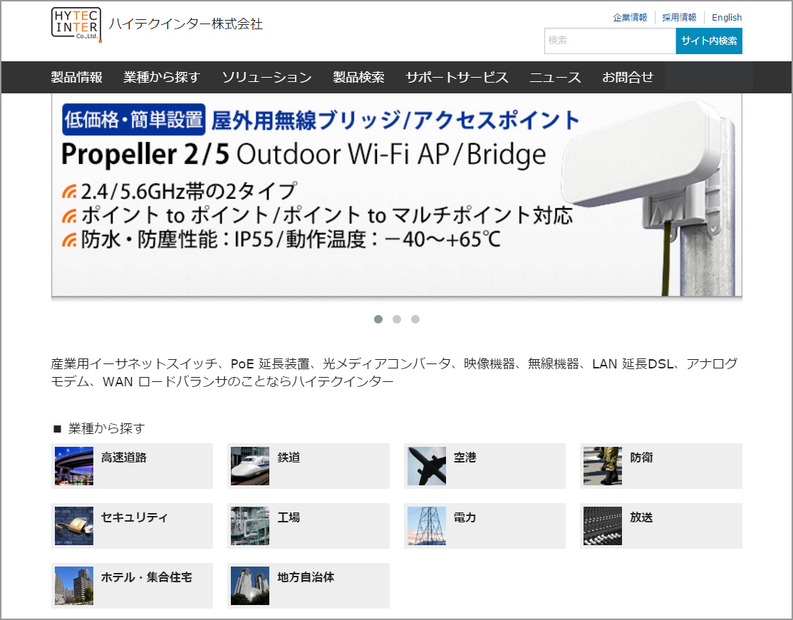Image resolution: width=793 pixels, height=620 pixels.
Task: Click the 工場 factory thumbnail
Action: [x=250, y=526]
